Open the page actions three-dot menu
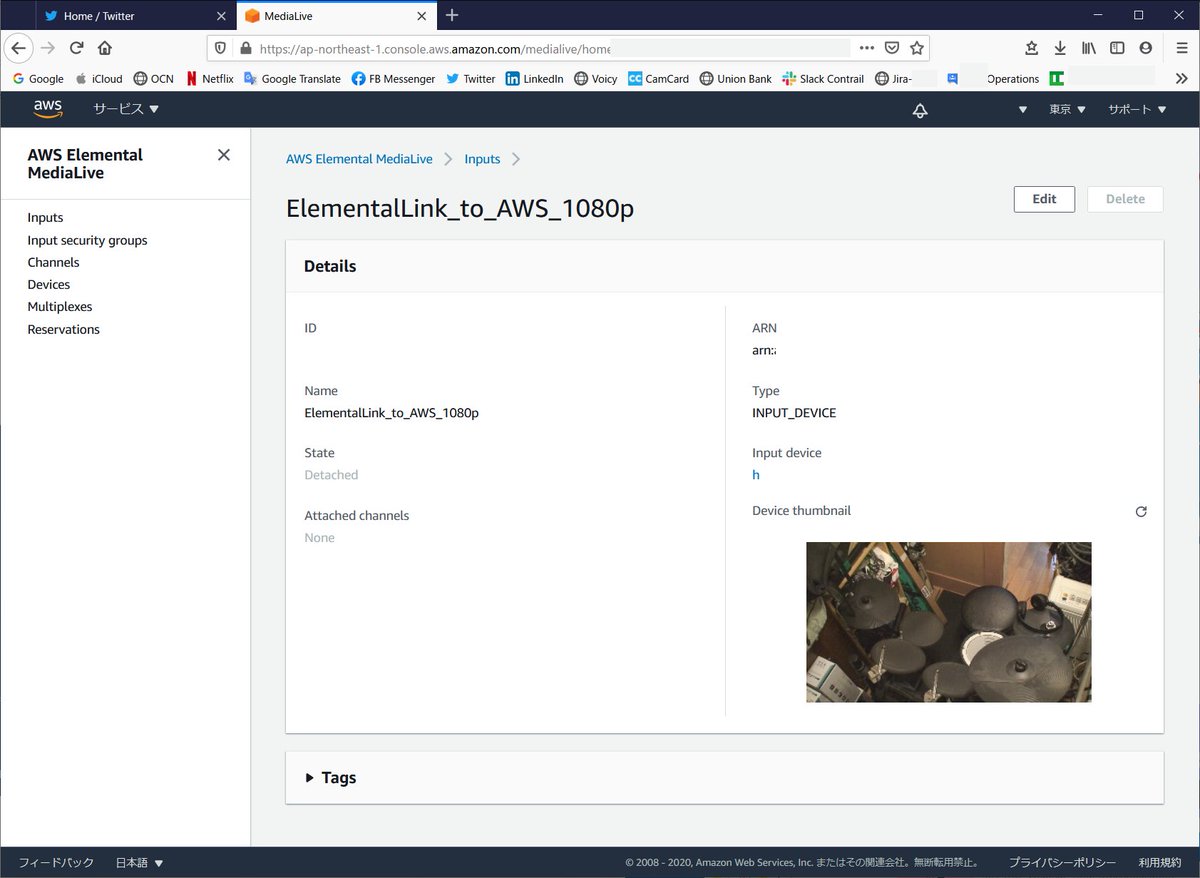 coord(867,48)
